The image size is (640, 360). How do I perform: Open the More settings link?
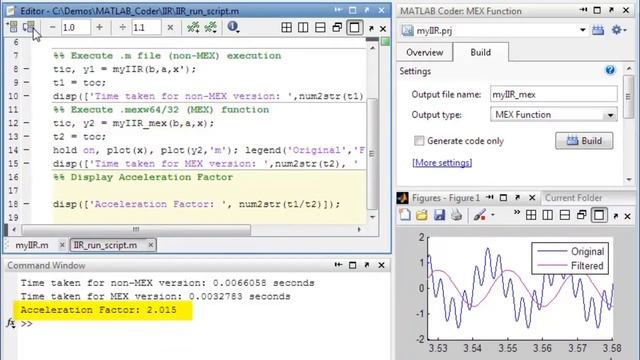(442, 162)
